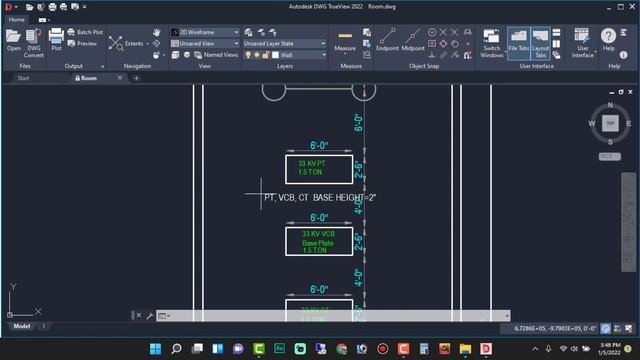Open Windows Start menu
The width and height of the screenshot is (640, 360).
(x=156, y=349)
